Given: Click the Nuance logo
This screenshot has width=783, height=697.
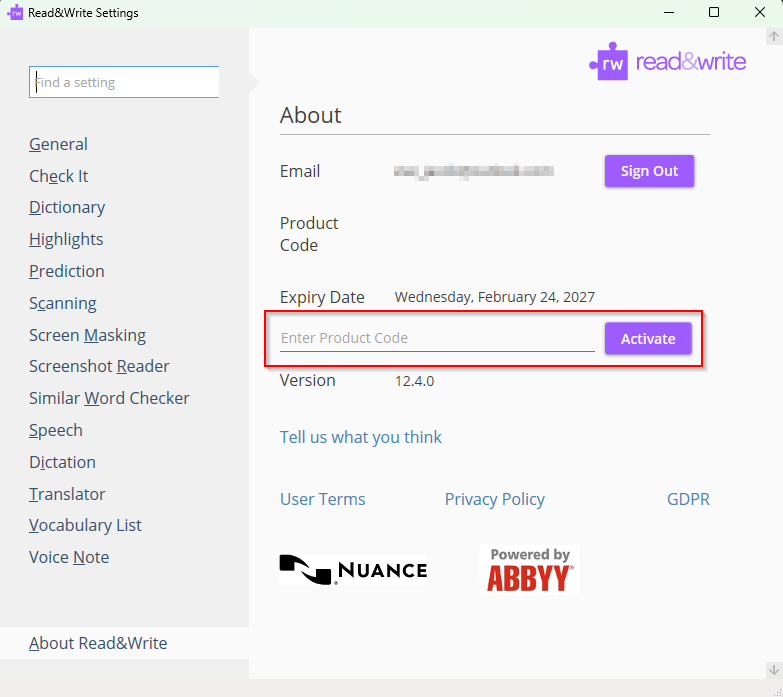Looking at the screenshot, I should [x=353, y=570].
